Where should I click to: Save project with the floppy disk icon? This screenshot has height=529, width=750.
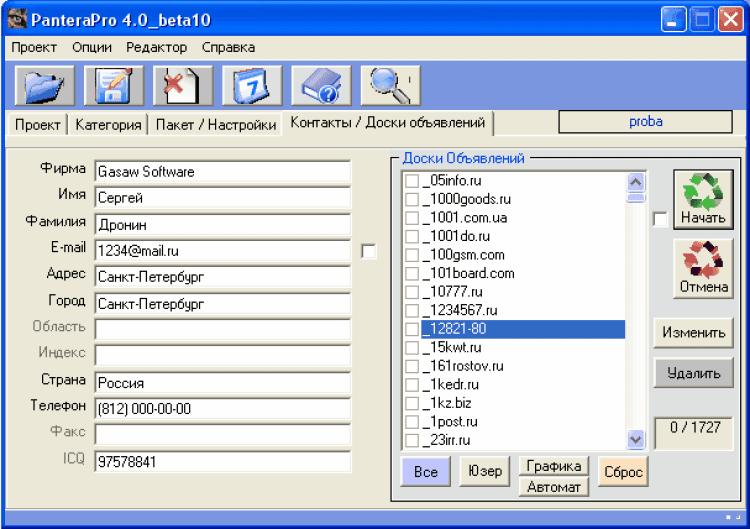pos(114,86)
